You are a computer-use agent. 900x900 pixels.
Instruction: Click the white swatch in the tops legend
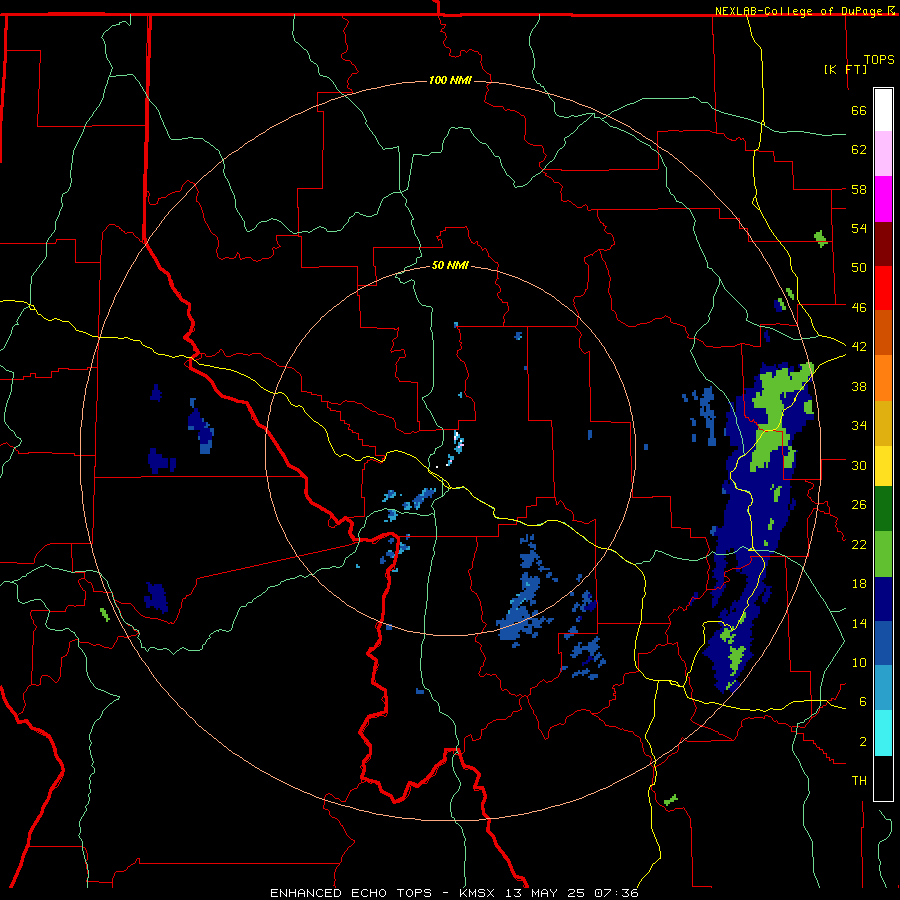[x=883, y=110]
